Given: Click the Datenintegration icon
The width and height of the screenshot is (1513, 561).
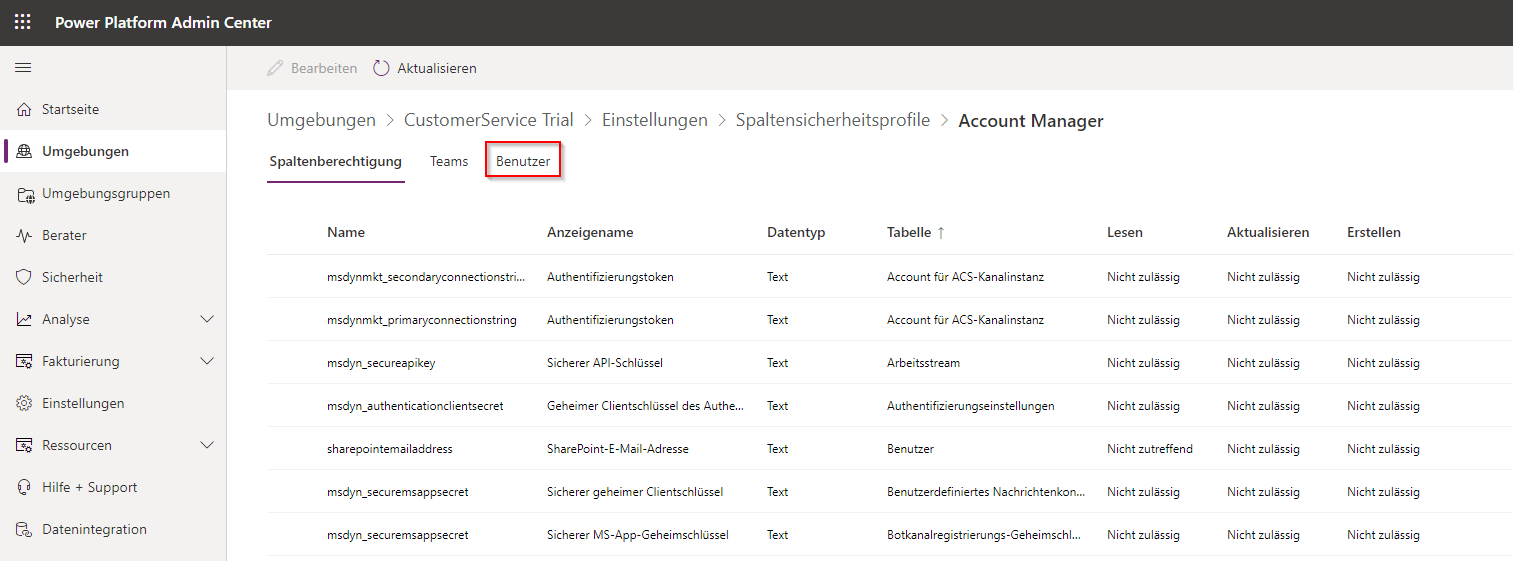Looking at the screenshot, I should point(24,529).
